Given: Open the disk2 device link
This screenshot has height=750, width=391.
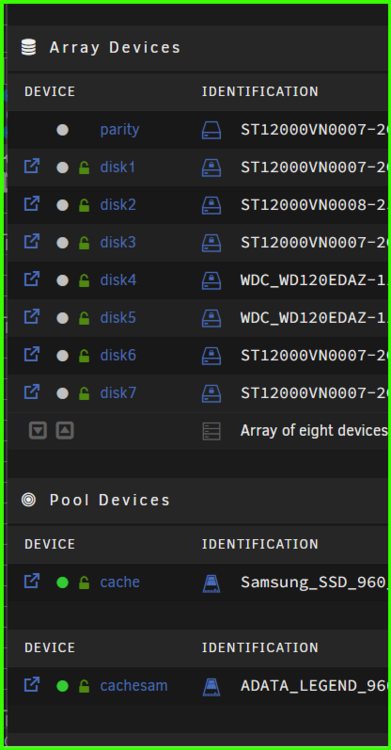Looking at the screenshot, I should click(x=118, y=205).
